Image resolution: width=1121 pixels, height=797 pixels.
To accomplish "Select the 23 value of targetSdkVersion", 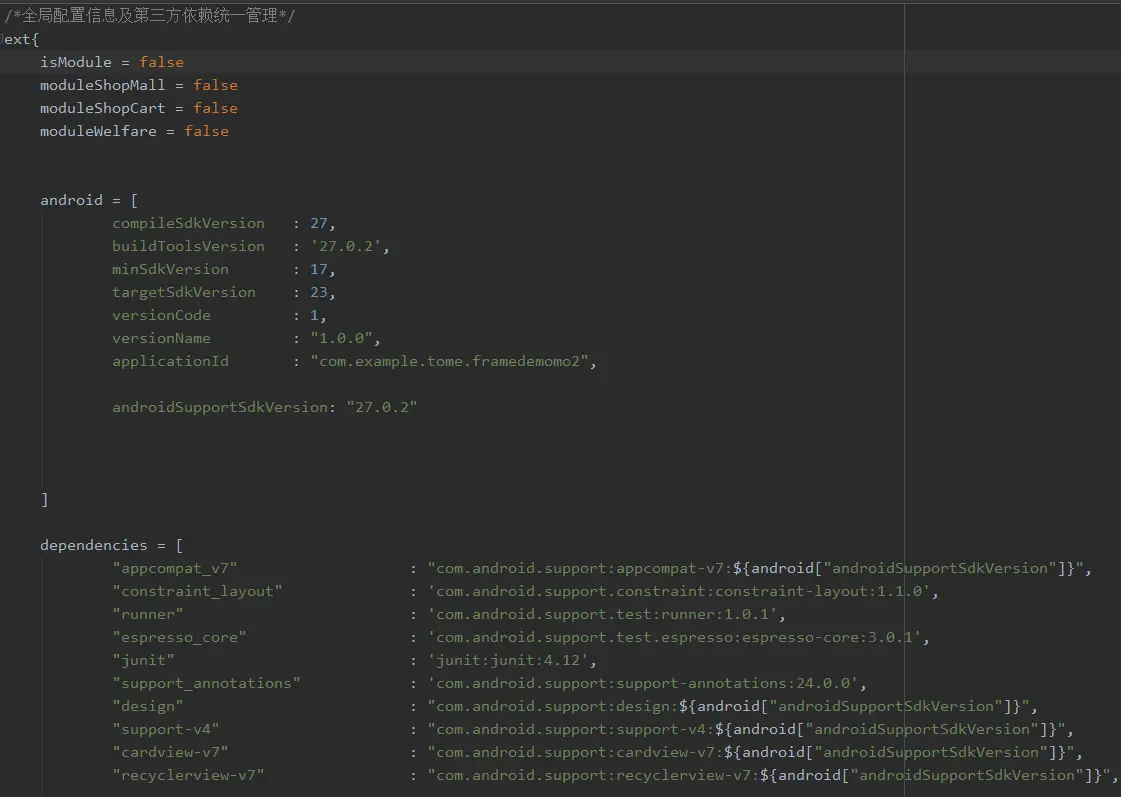I will click(x=319, y=292).
